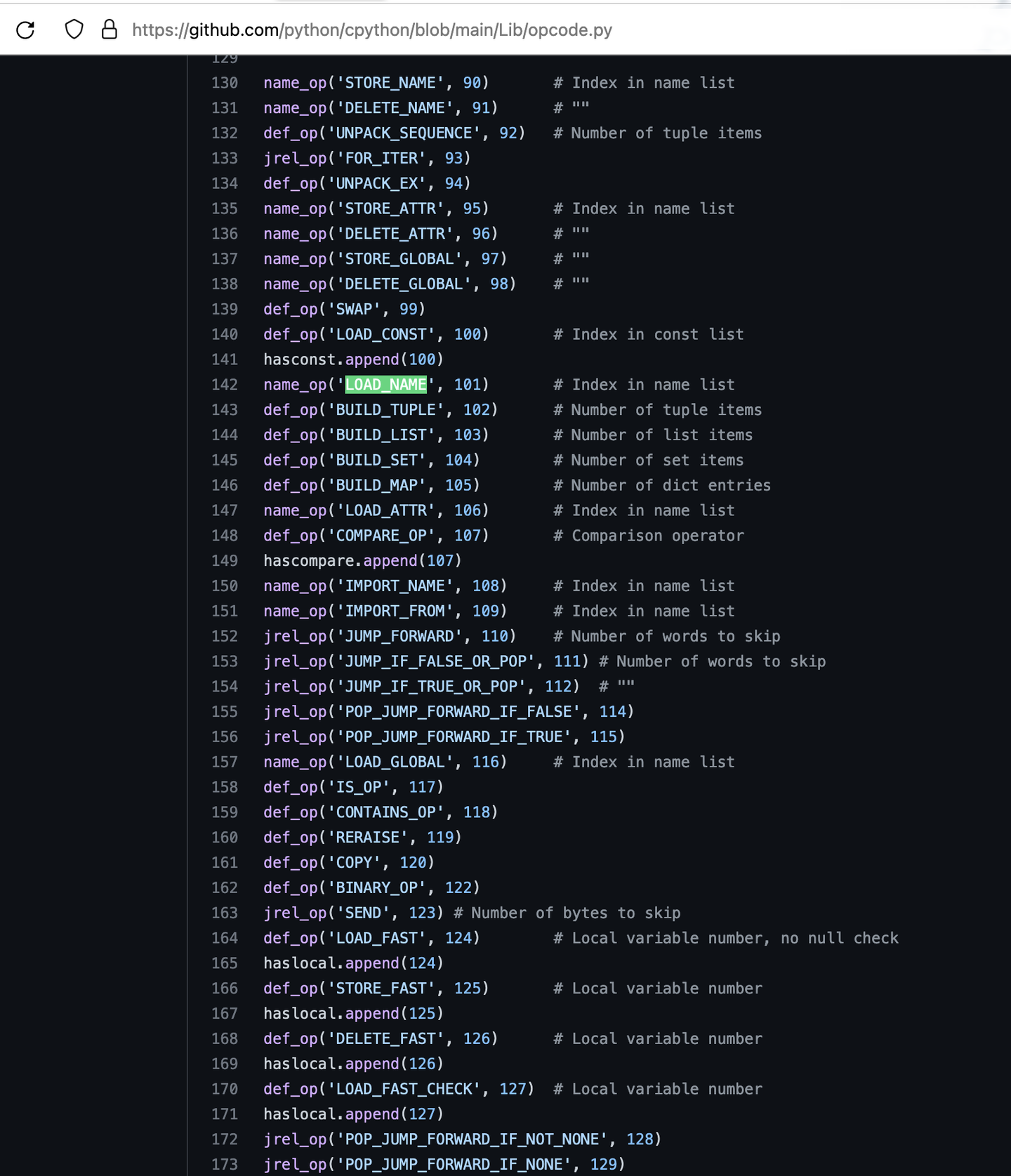The image size is (1011, 1176).
Task: Click hascompare.append(107) on line 149
Action: (x=362, y=561)
